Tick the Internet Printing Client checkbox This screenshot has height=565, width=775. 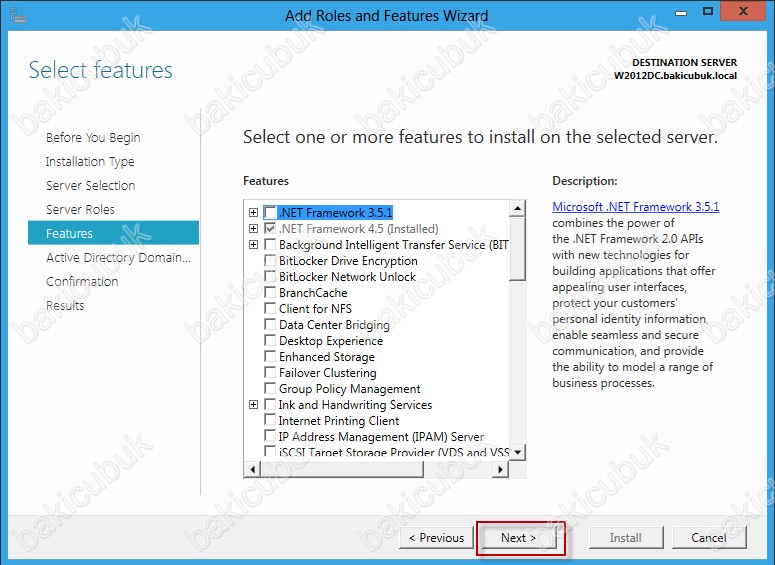pos(270,420)
